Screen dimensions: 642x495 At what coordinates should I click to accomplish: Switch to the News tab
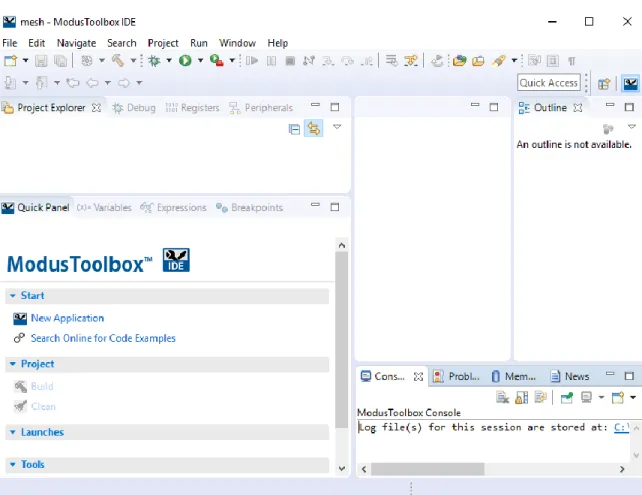(x=570, y=376)
